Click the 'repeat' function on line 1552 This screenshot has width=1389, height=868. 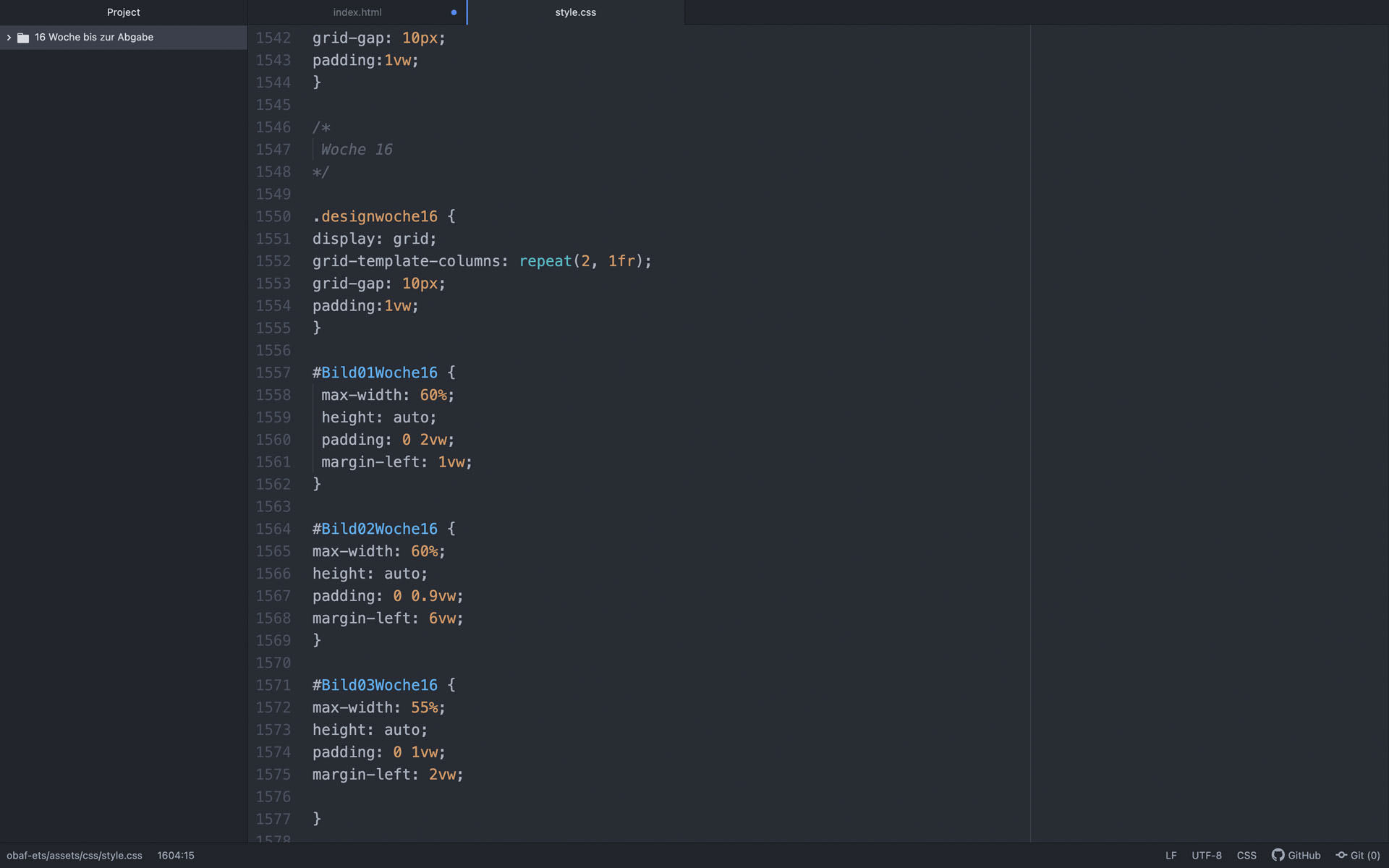coord(545,261)
